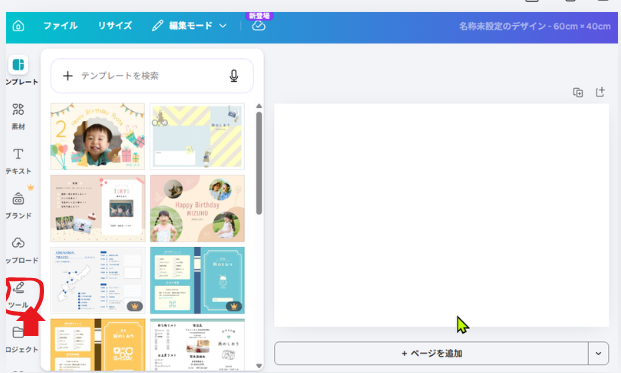The image size is (621, 373).
Task: Click the scroll down arrow of template list
Action: [259, 366]
